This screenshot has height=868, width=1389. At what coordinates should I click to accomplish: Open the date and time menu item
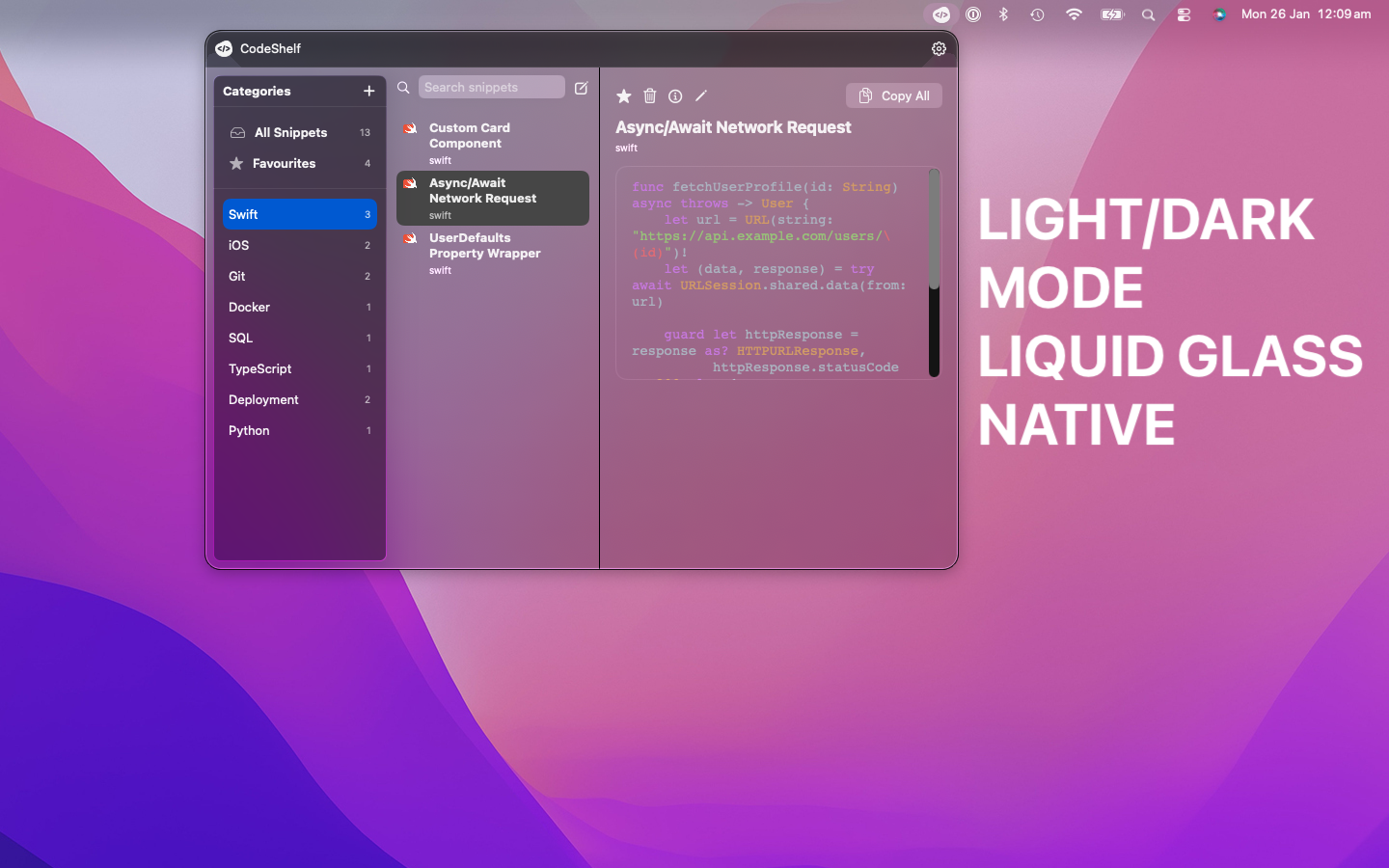[1306, 14]
